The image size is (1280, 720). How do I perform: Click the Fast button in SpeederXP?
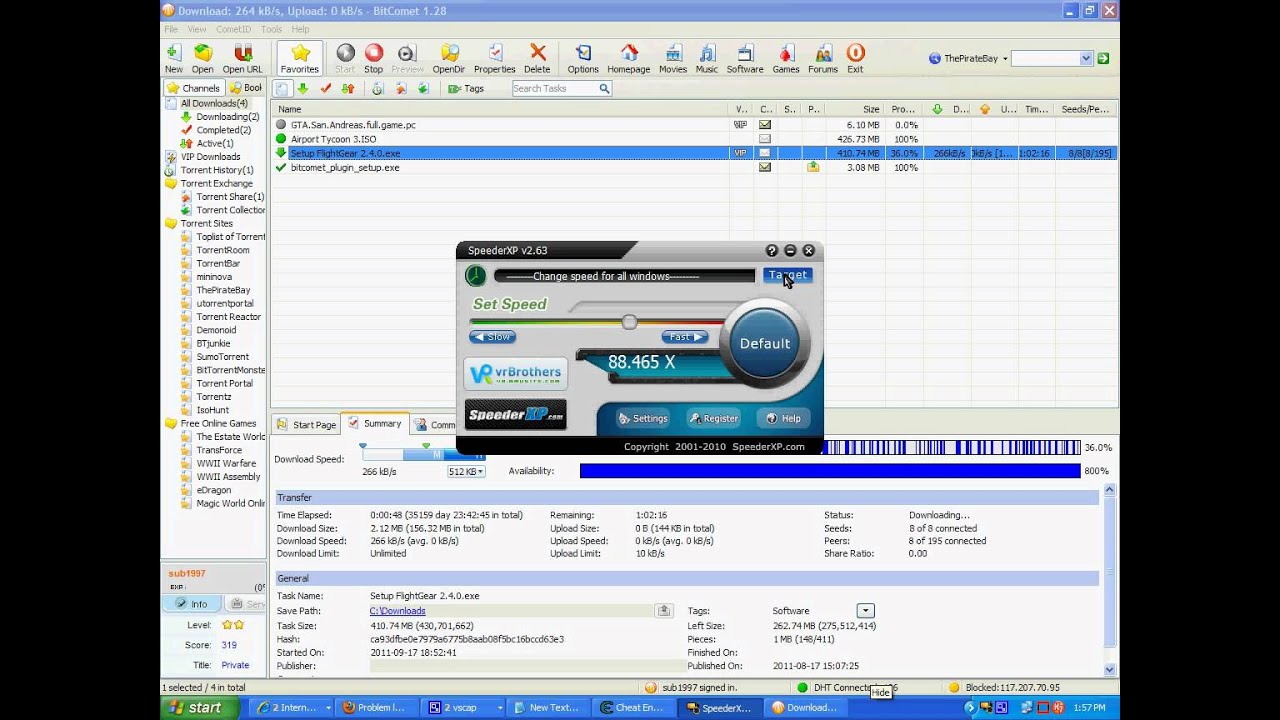click(685, 337)
